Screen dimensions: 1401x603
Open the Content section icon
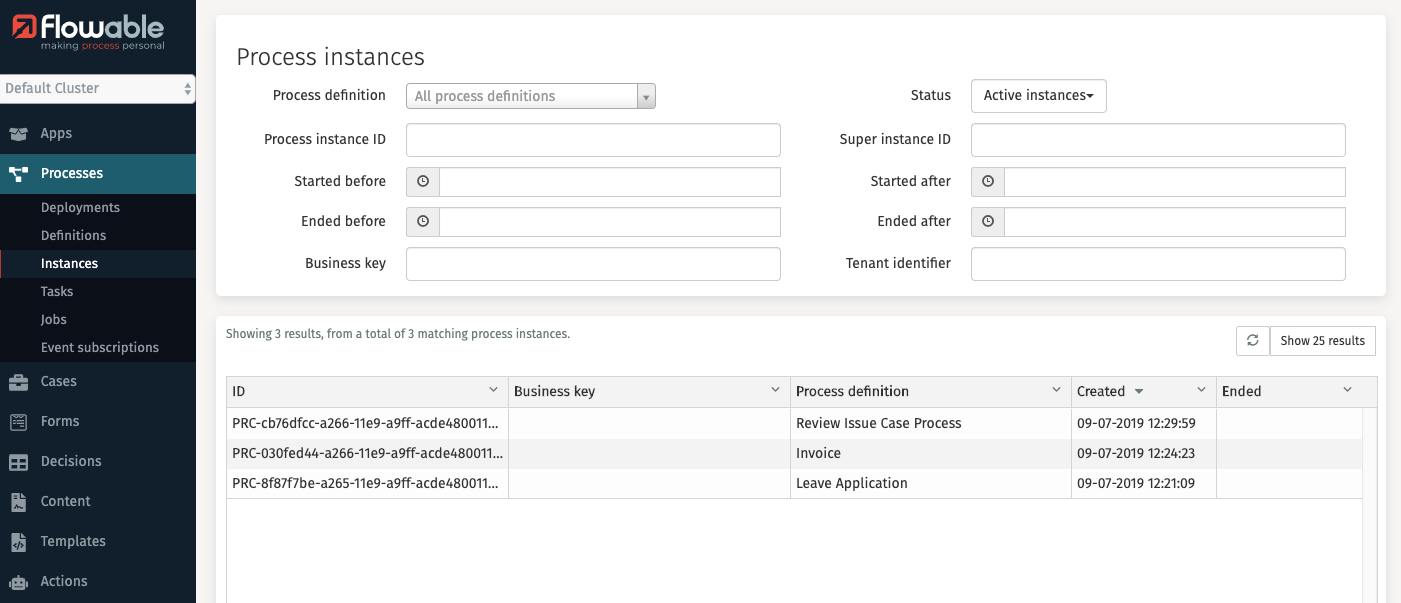(x=19, y=501)
